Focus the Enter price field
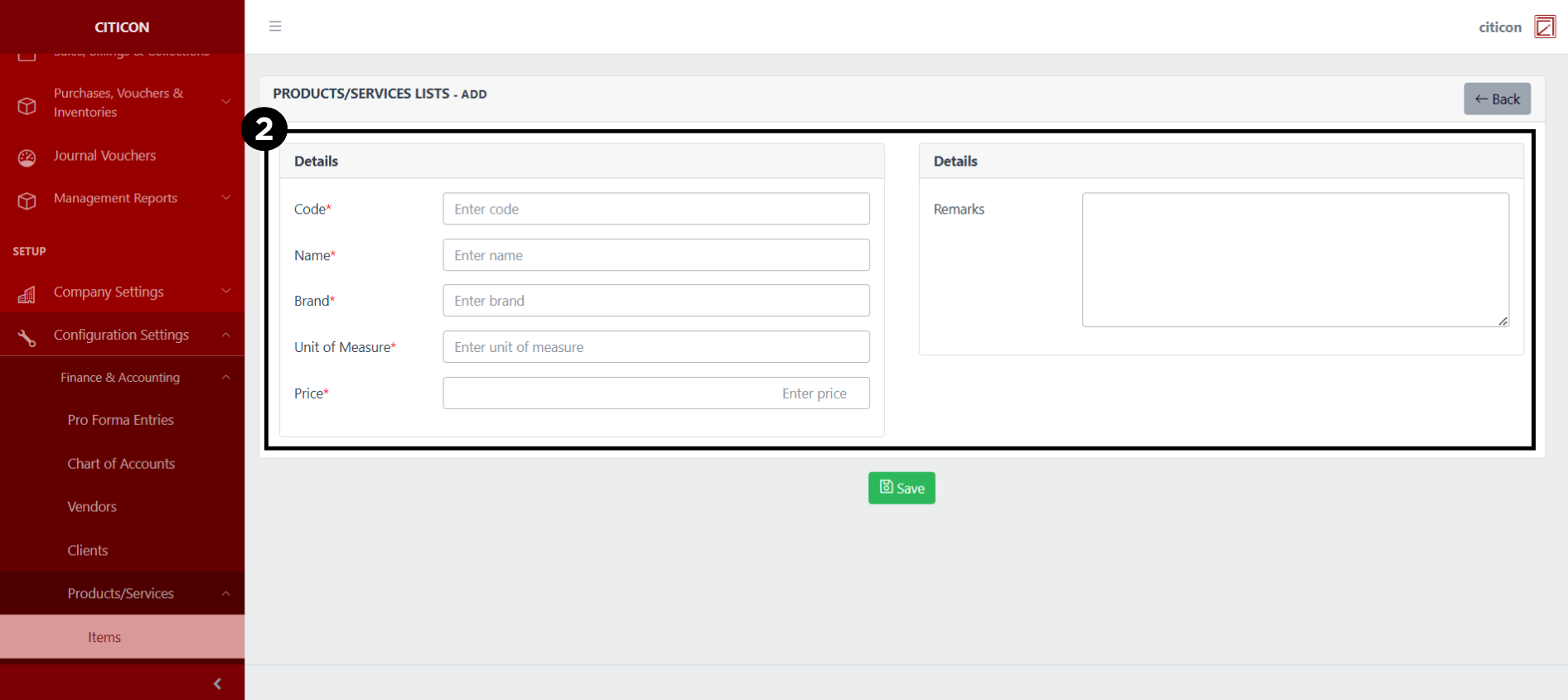 (656, 393)
